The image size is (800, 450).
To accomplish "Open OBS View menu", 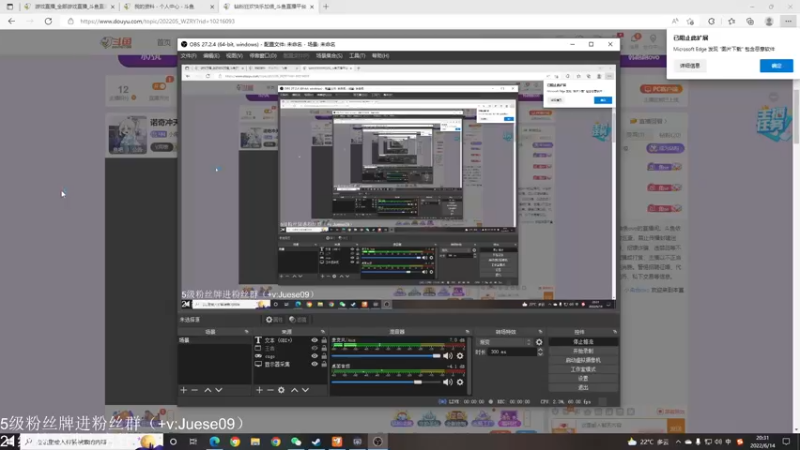I will click(234, 56).
